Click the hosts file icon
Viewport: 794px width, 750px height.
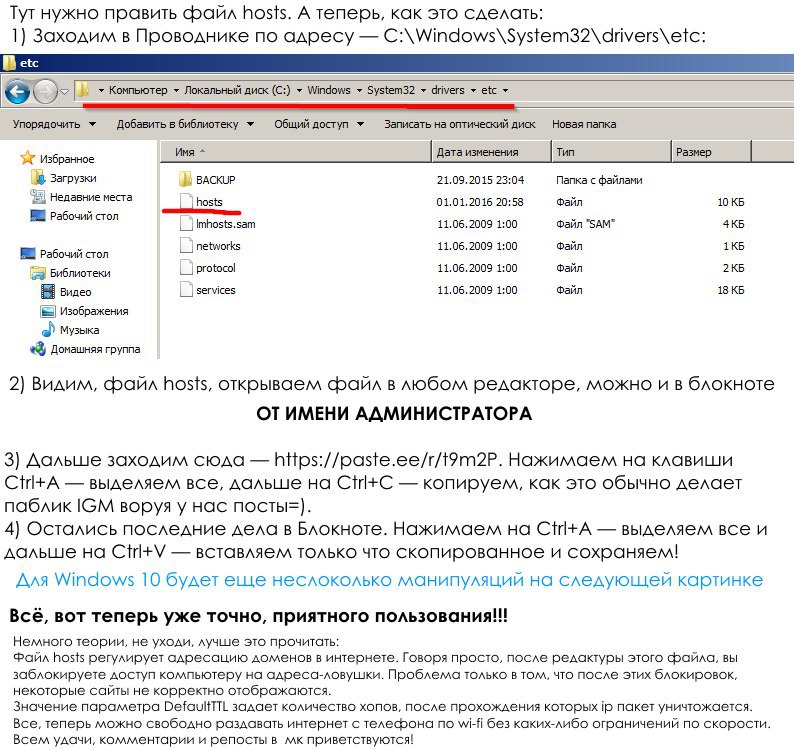[x=185, y=202]
